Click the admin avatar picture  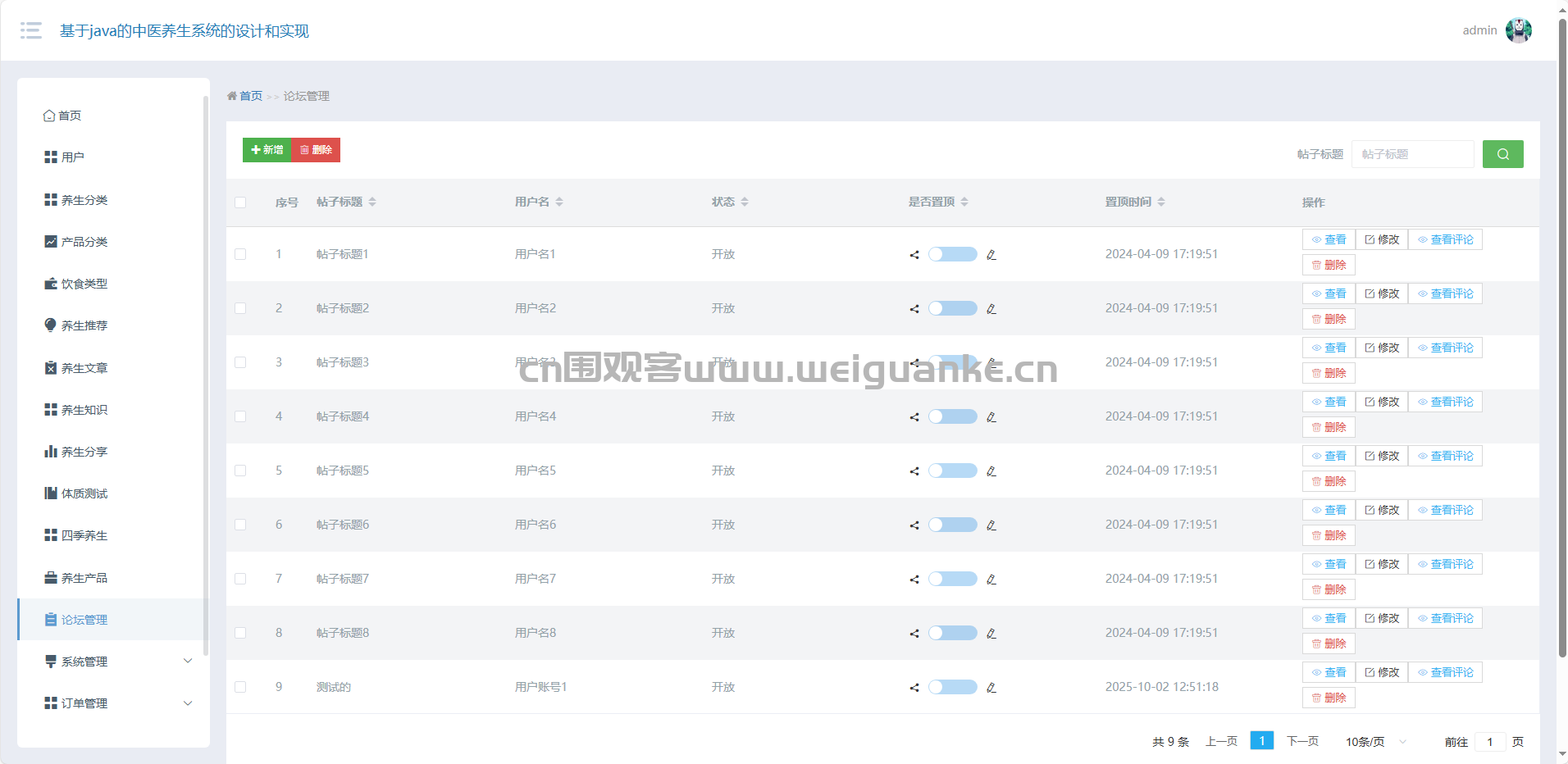click(1518, 30)
